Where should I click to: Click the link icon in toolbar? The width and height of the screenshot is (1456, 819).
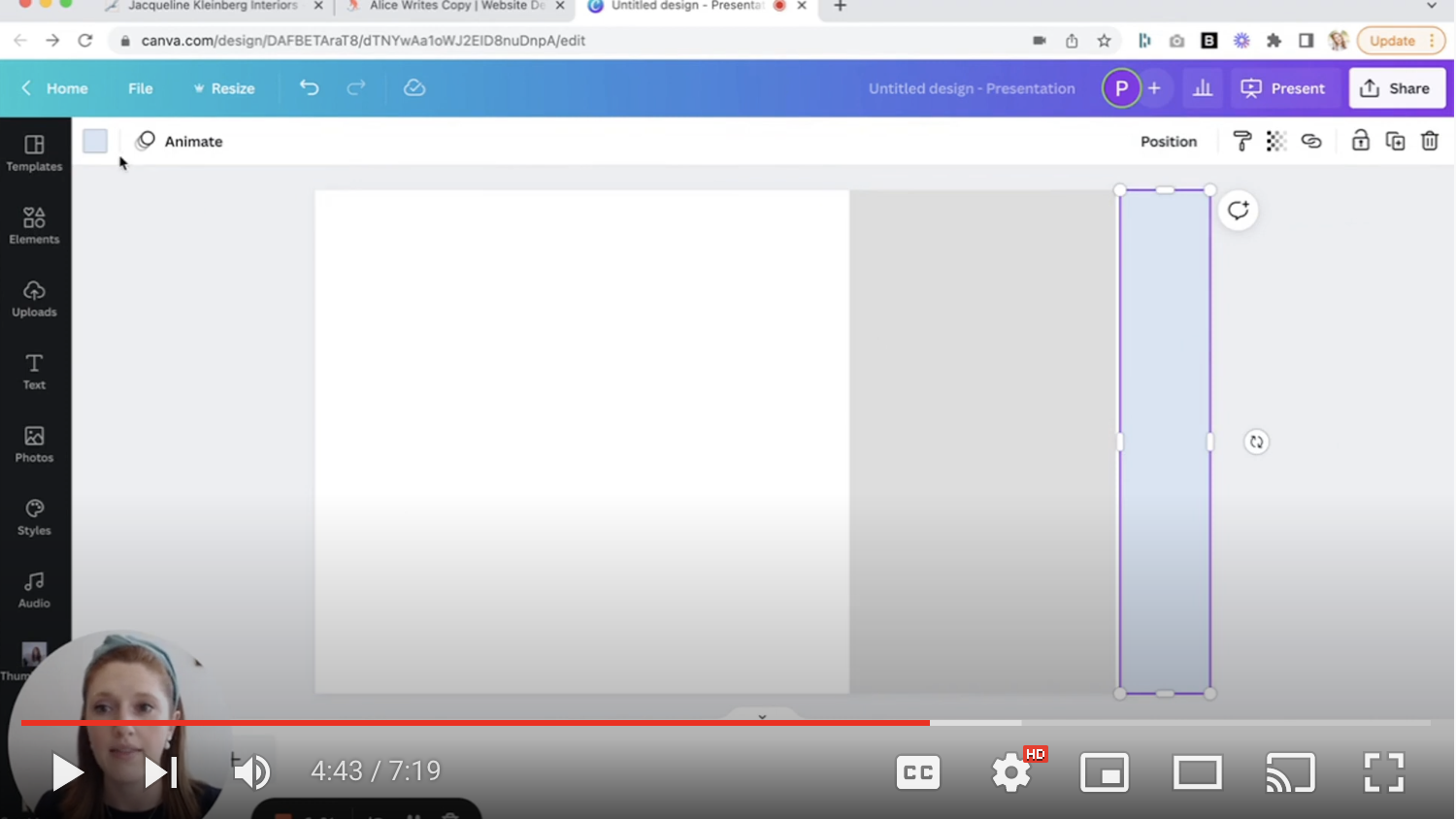tap(1311, 142)
